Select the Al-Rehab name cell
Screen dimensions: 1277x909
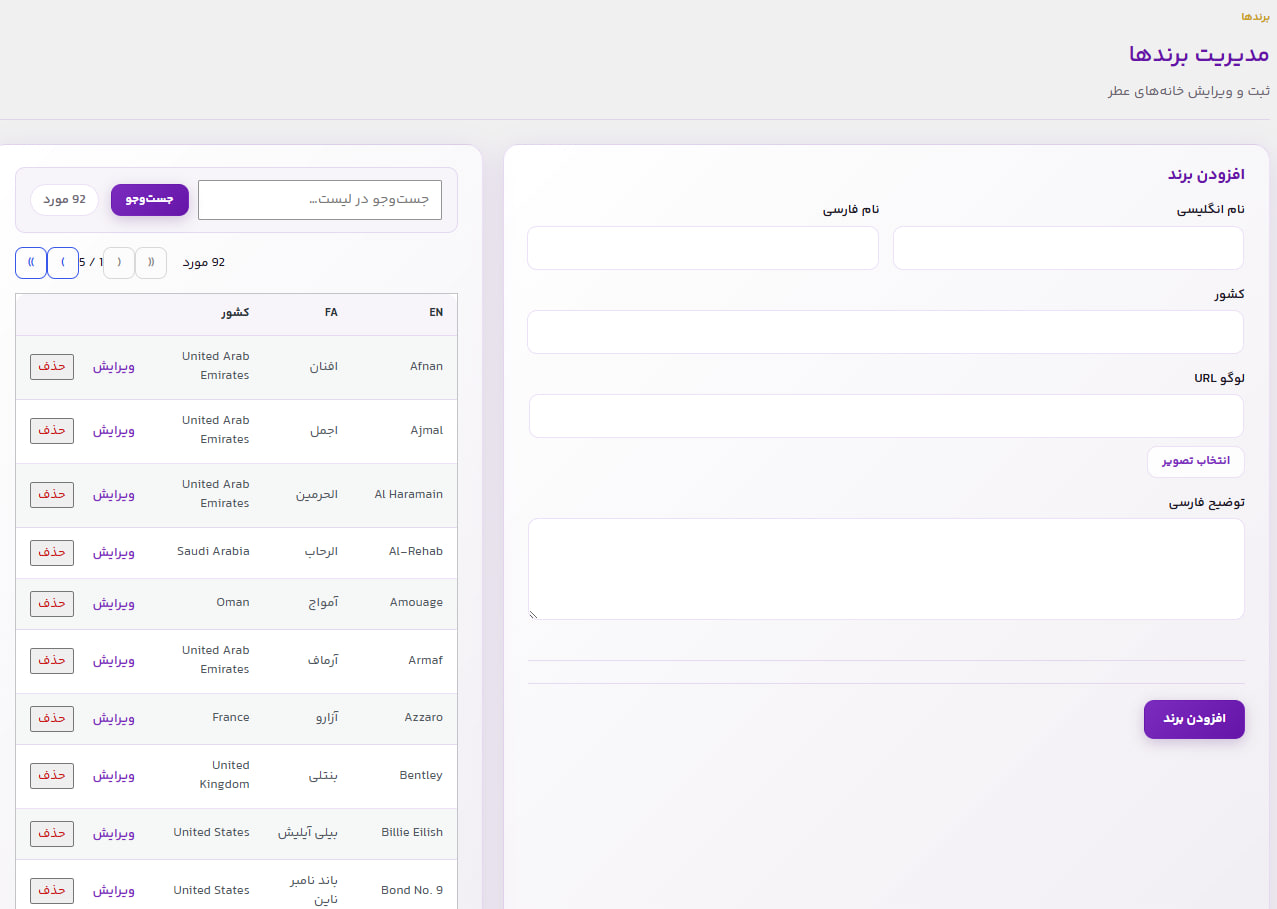(x=416, y=551)
